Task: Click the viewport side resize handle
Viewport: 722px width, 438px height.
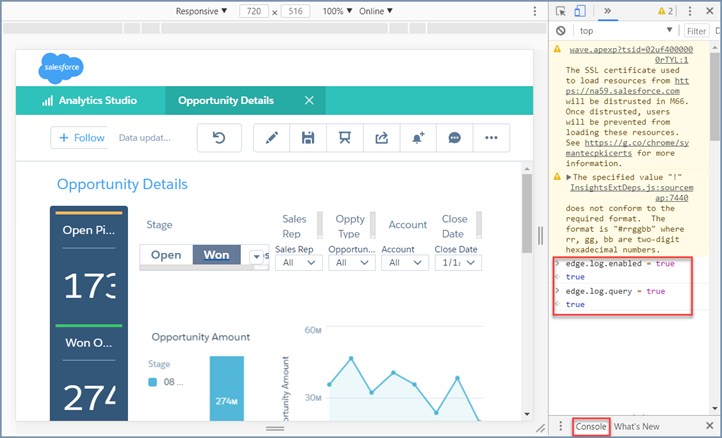Action: tap(540, 235)
